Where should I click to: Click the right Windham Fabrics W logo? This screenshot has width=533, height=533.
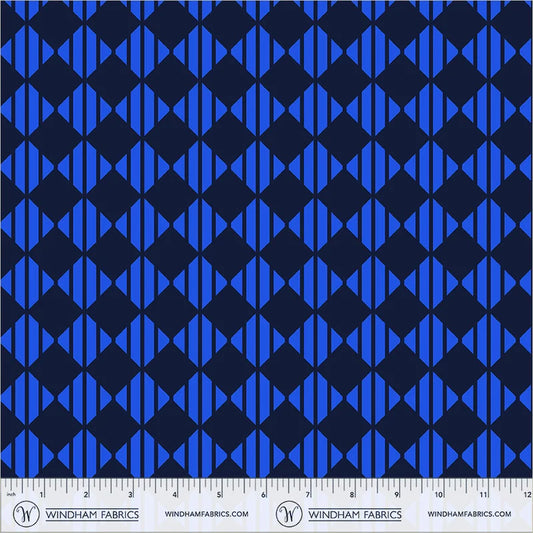click(x=289, y=514)
